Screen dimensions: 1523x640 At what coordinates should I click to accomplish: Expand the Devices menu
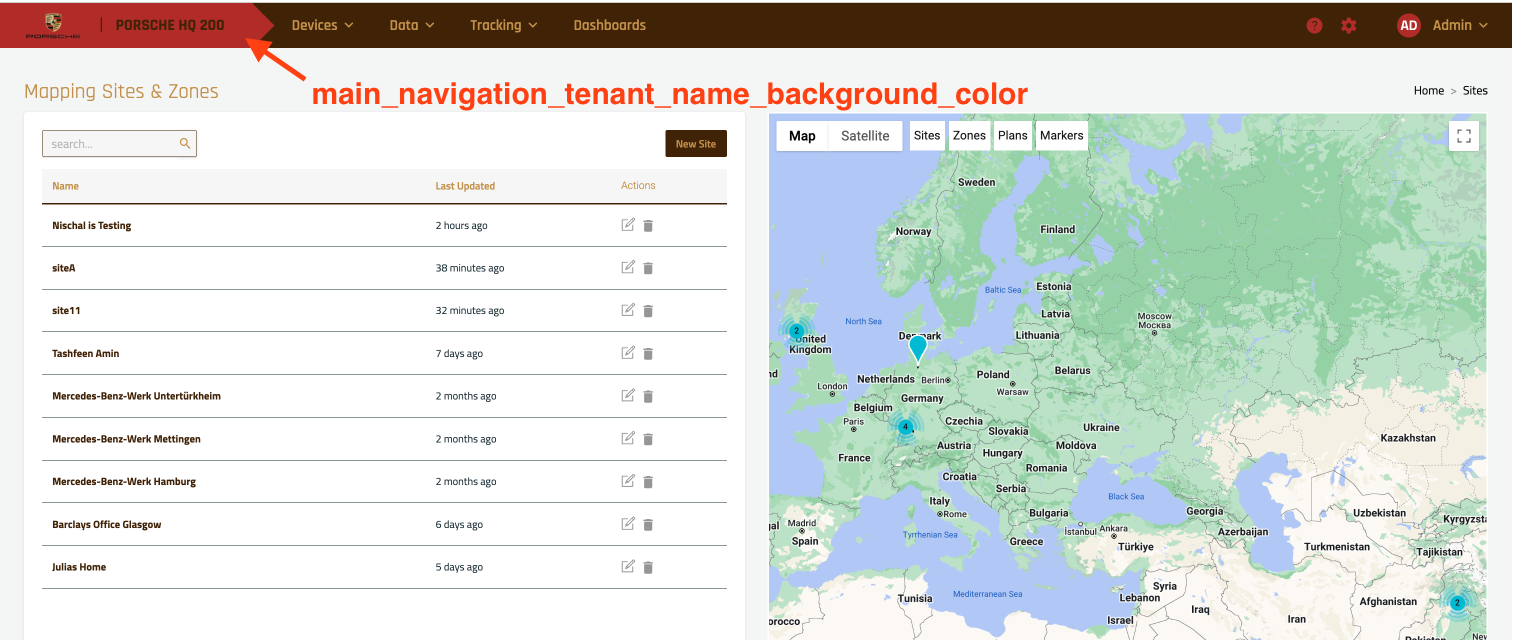pos(322,25)
